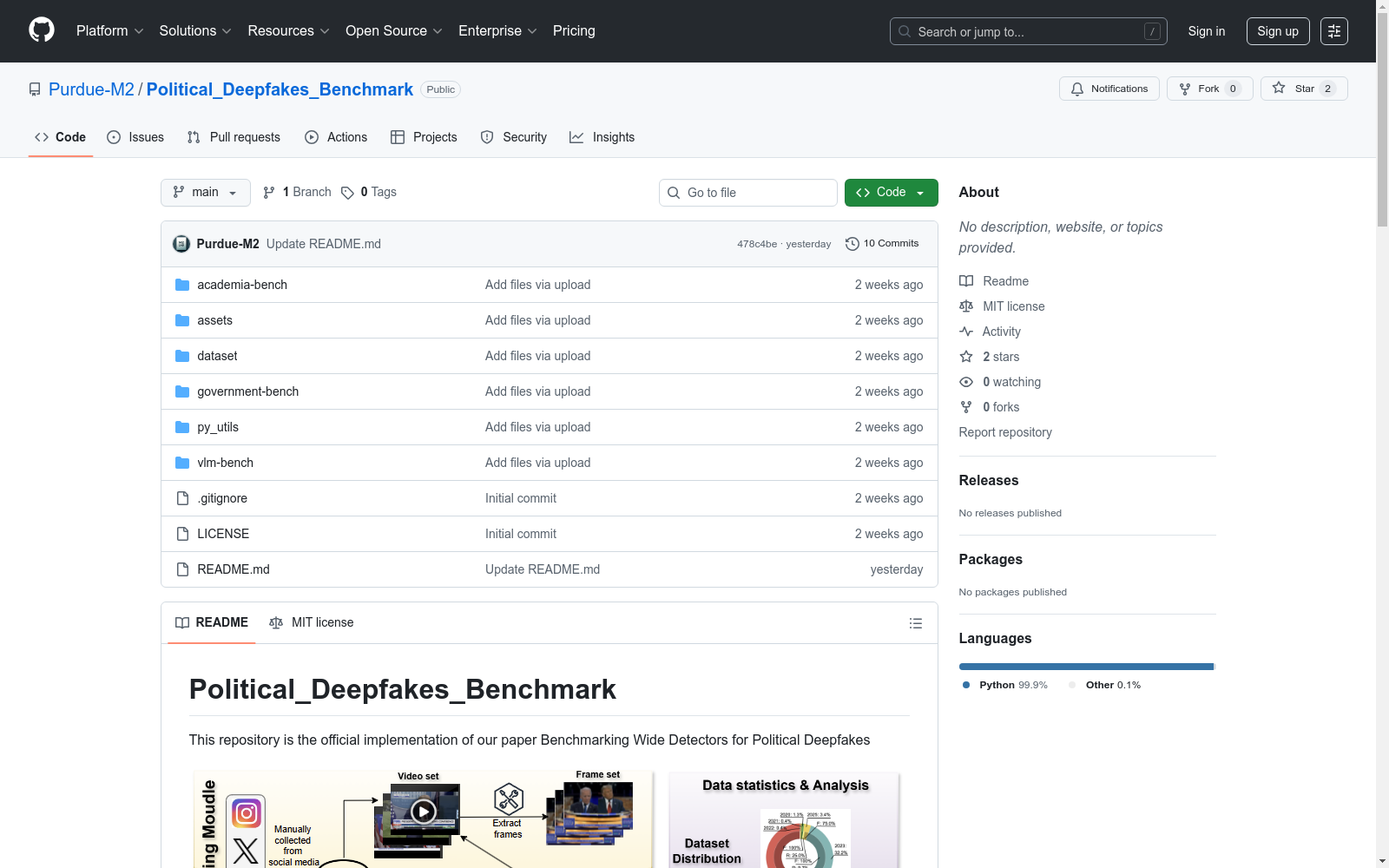
Task: Expand the Enterprise menu
Action: tap(497, 31)
